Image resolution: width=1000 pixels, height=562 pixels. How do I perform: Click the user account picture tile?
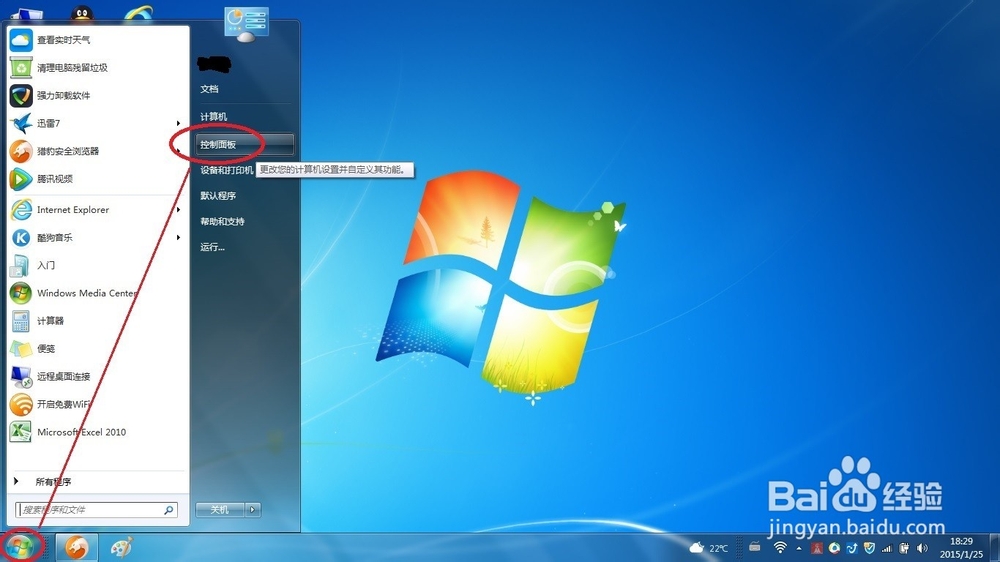(247, 25)
